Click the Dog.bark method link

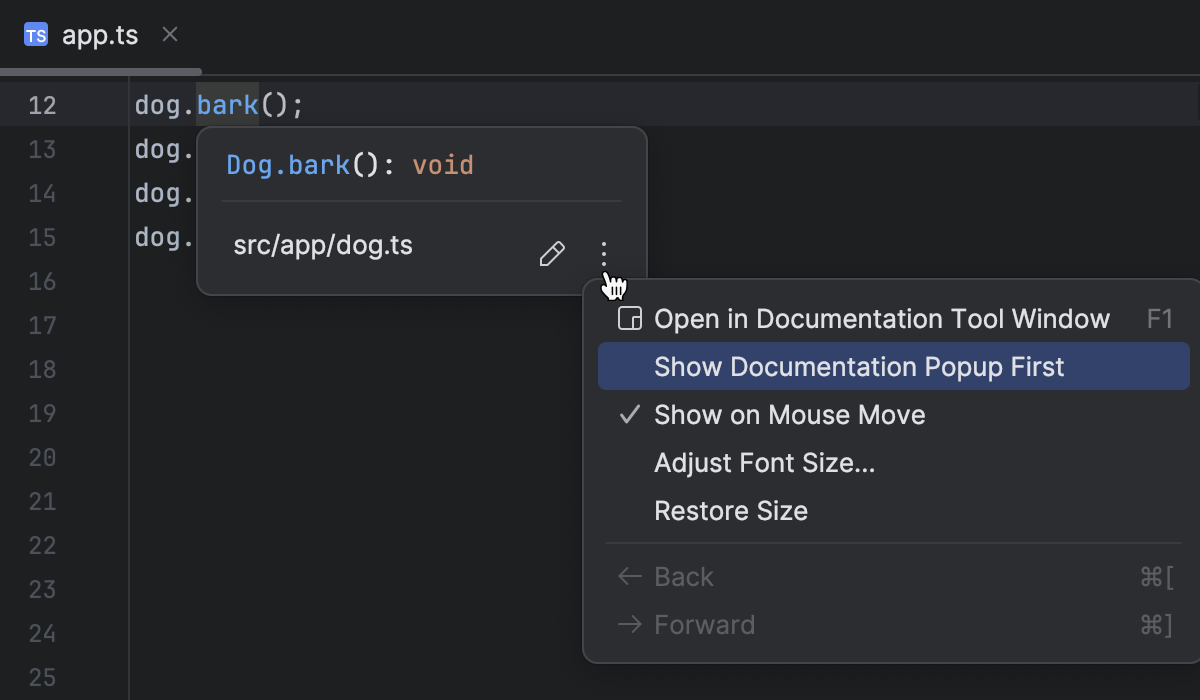pyautogui.click(x=288, y=164)
